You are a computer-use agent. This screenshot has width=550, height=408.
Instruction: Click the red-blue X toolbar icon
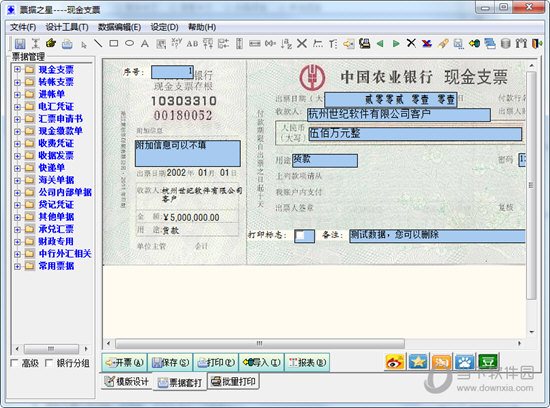point(427,44)
